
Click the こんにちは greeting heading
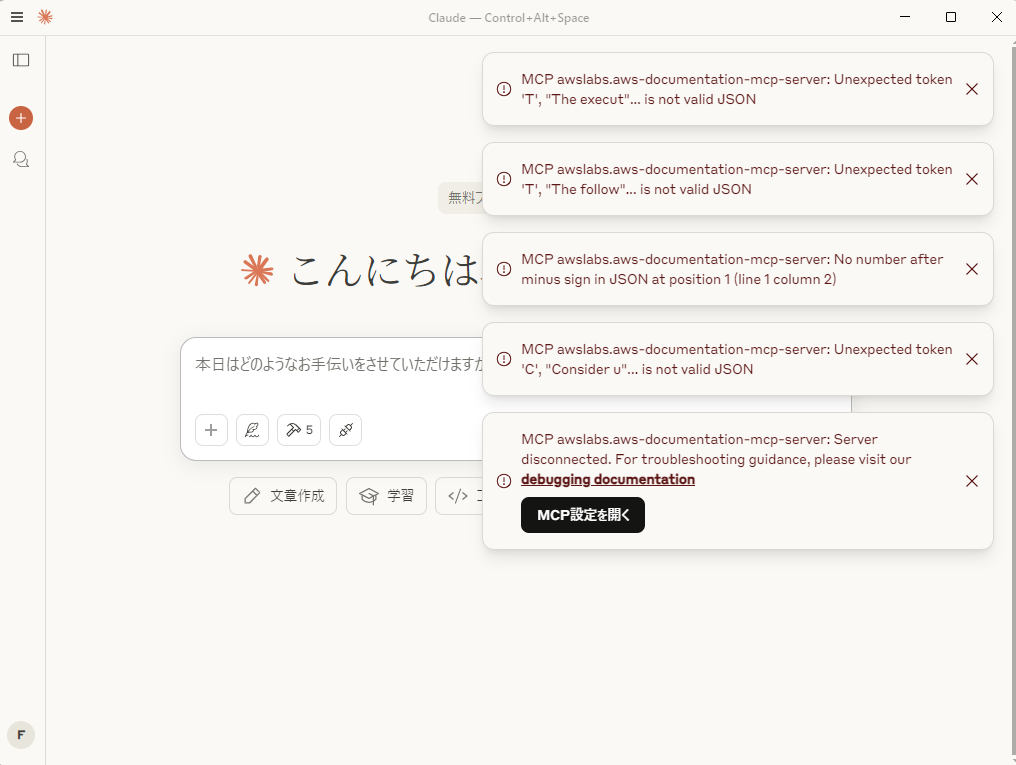pyautogui.click(x=385, y=270)
